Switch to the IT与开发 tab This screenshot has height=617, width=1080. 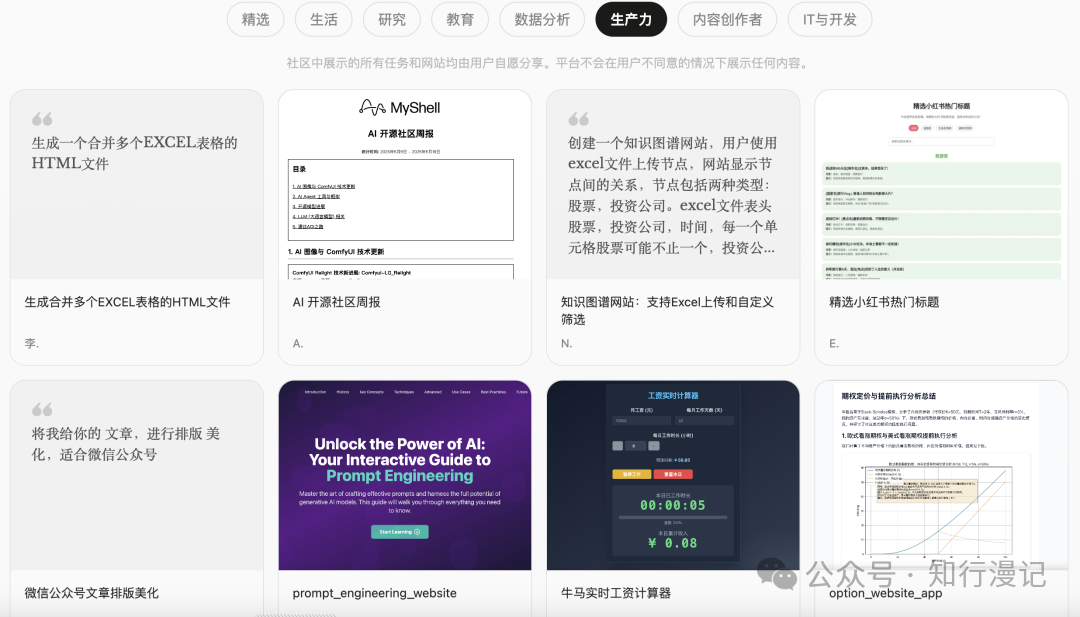click(830, 20)
